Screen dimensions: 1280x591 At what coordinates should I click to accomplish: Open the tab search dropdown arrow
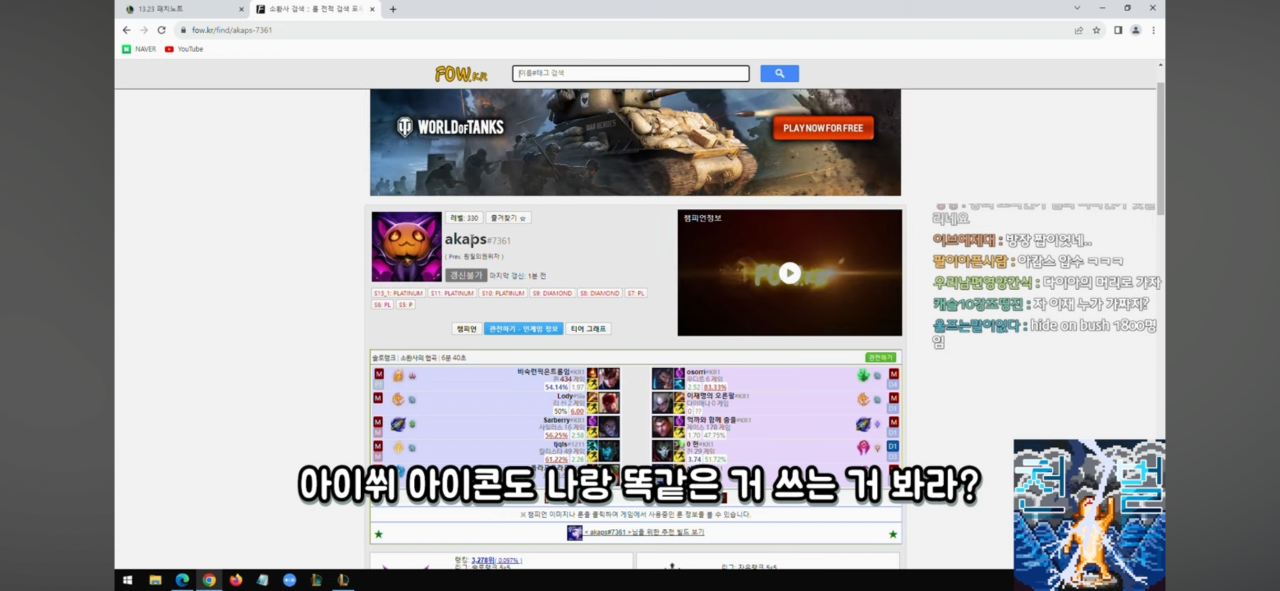1077,8
